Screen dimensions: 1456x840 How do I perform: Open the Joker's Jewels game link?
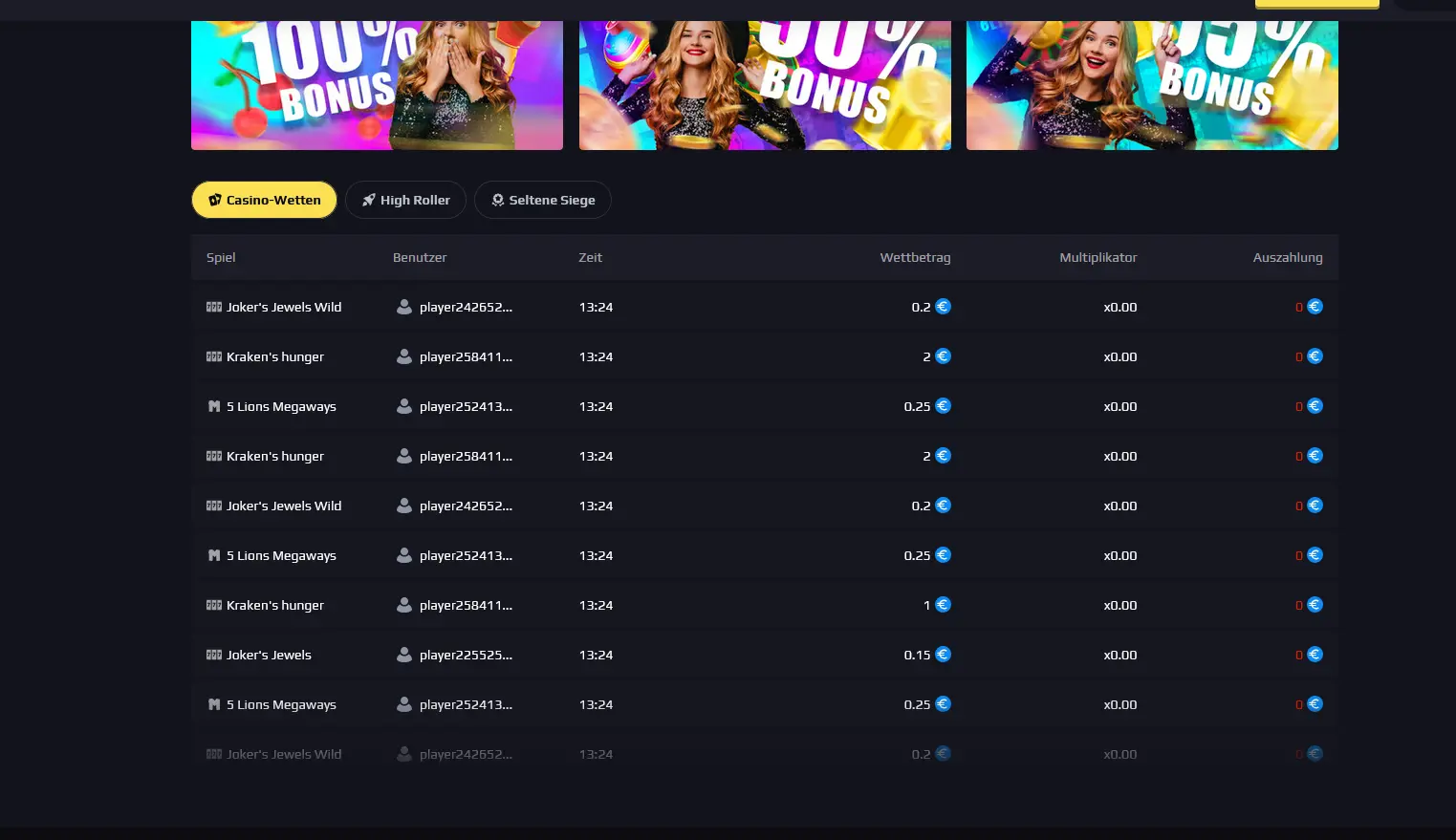point(269,655)
